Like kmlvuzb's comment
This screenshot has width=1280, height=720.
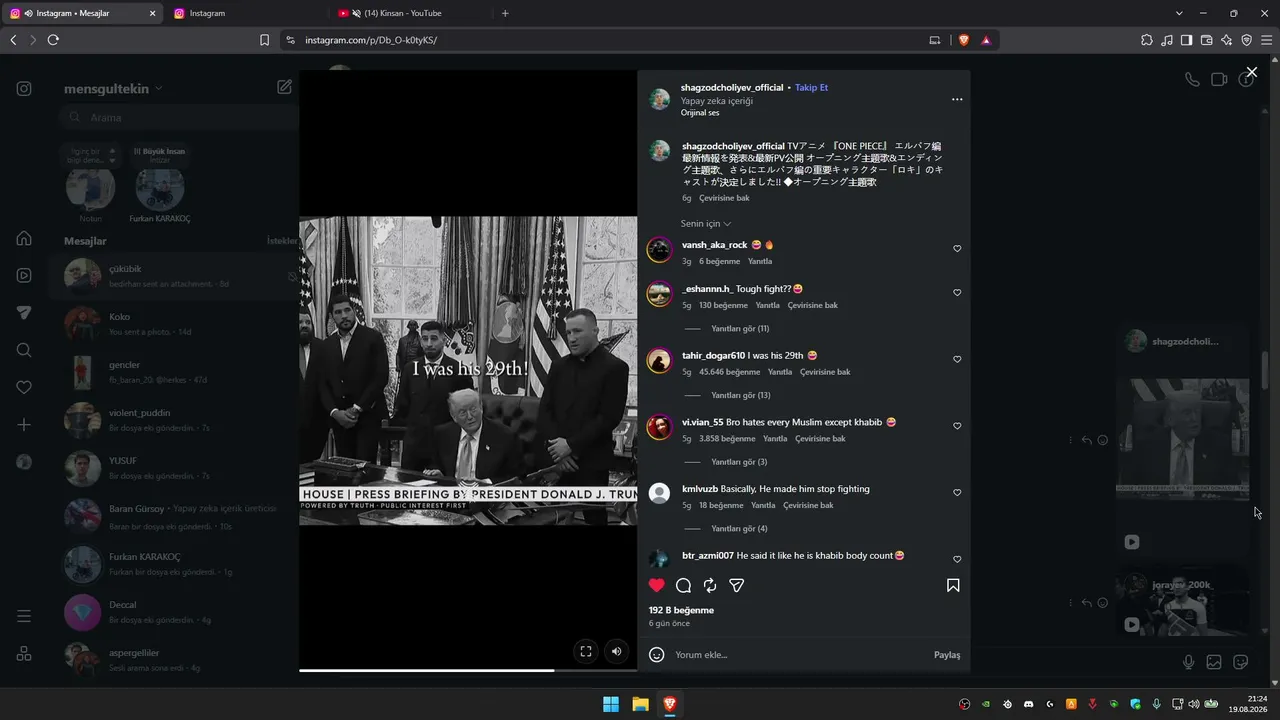pyautogui.click(x=957, y=493)
